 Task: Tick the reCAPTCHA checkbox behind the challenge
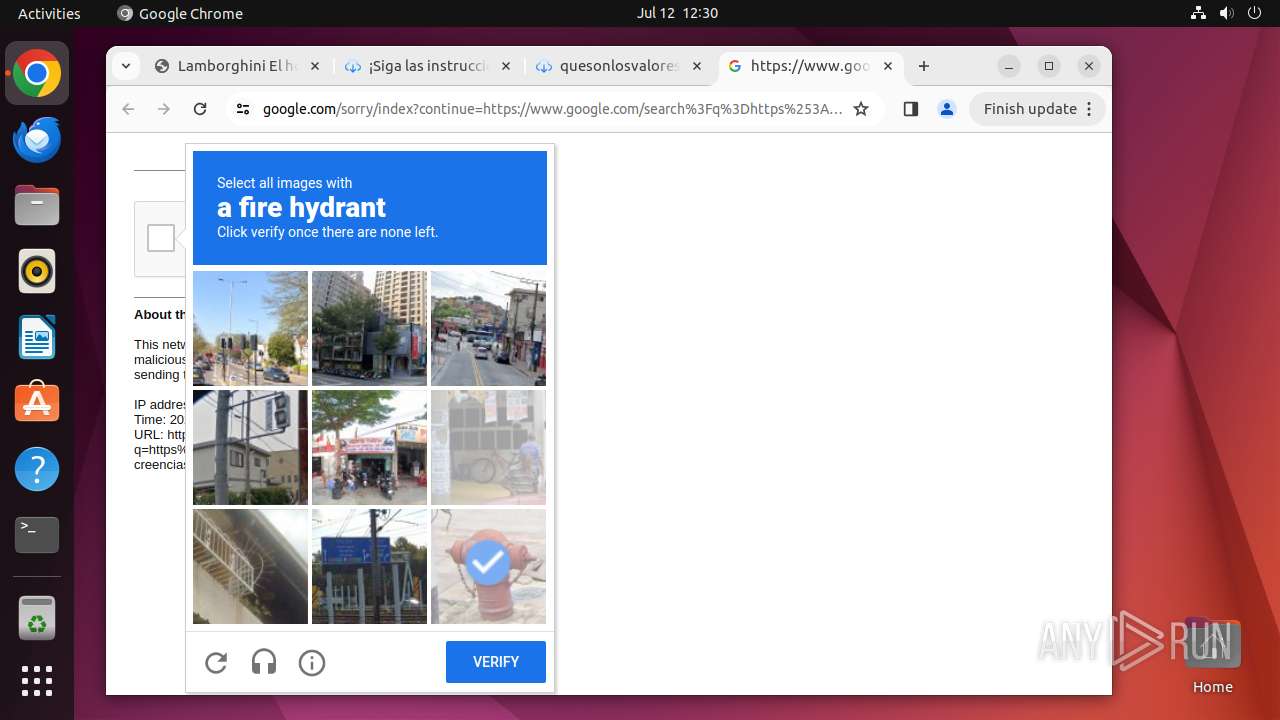coord(161,238)
